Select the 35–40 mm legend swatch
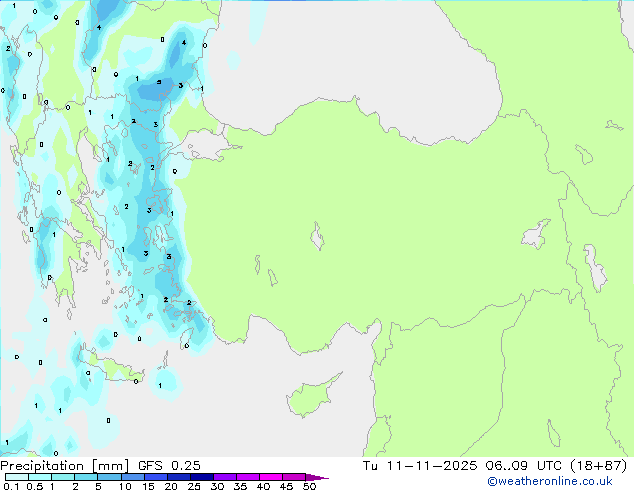 pos(248,477)
